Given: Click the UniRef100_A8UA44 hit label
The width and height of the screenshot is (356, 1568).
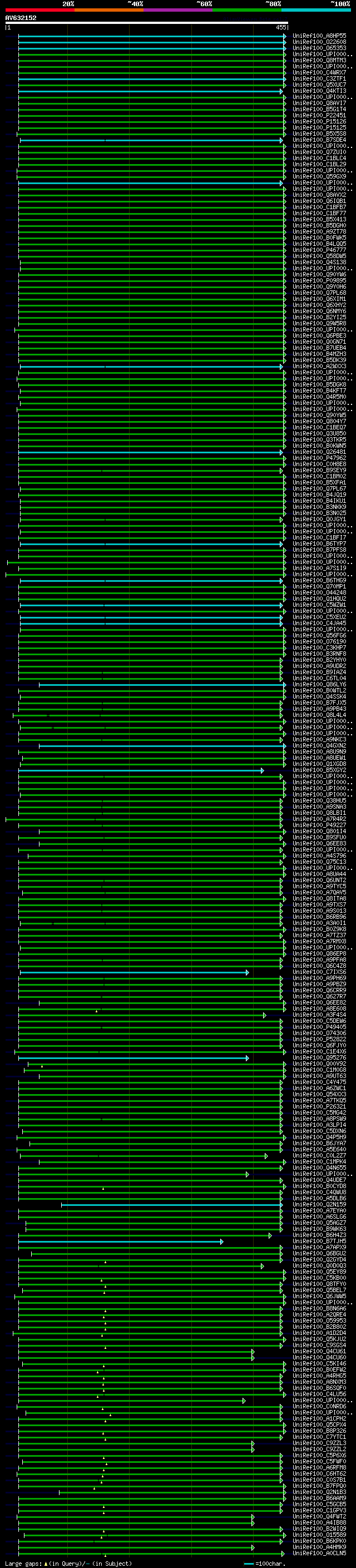Looking at the screenshot, I should click(x=319, y=874).
